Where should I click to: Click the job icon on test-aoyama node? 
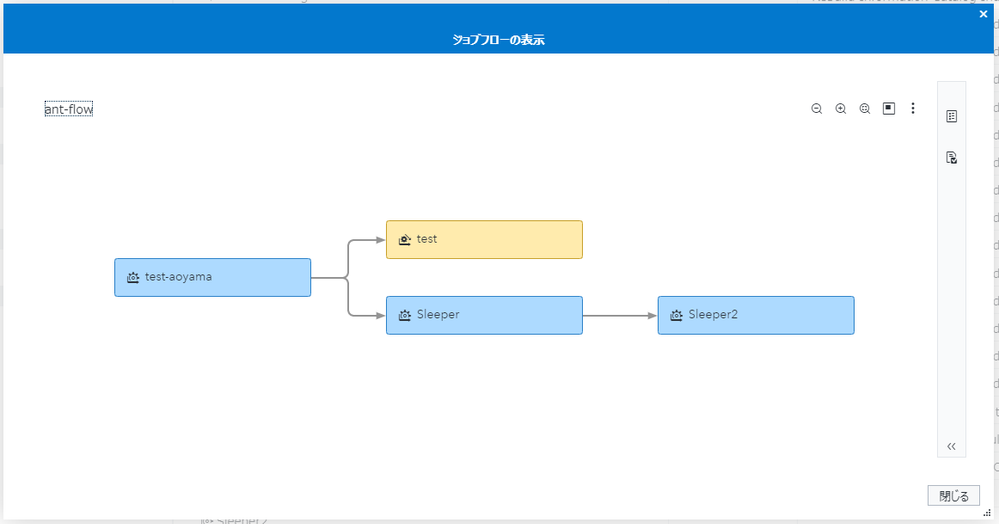133,277
